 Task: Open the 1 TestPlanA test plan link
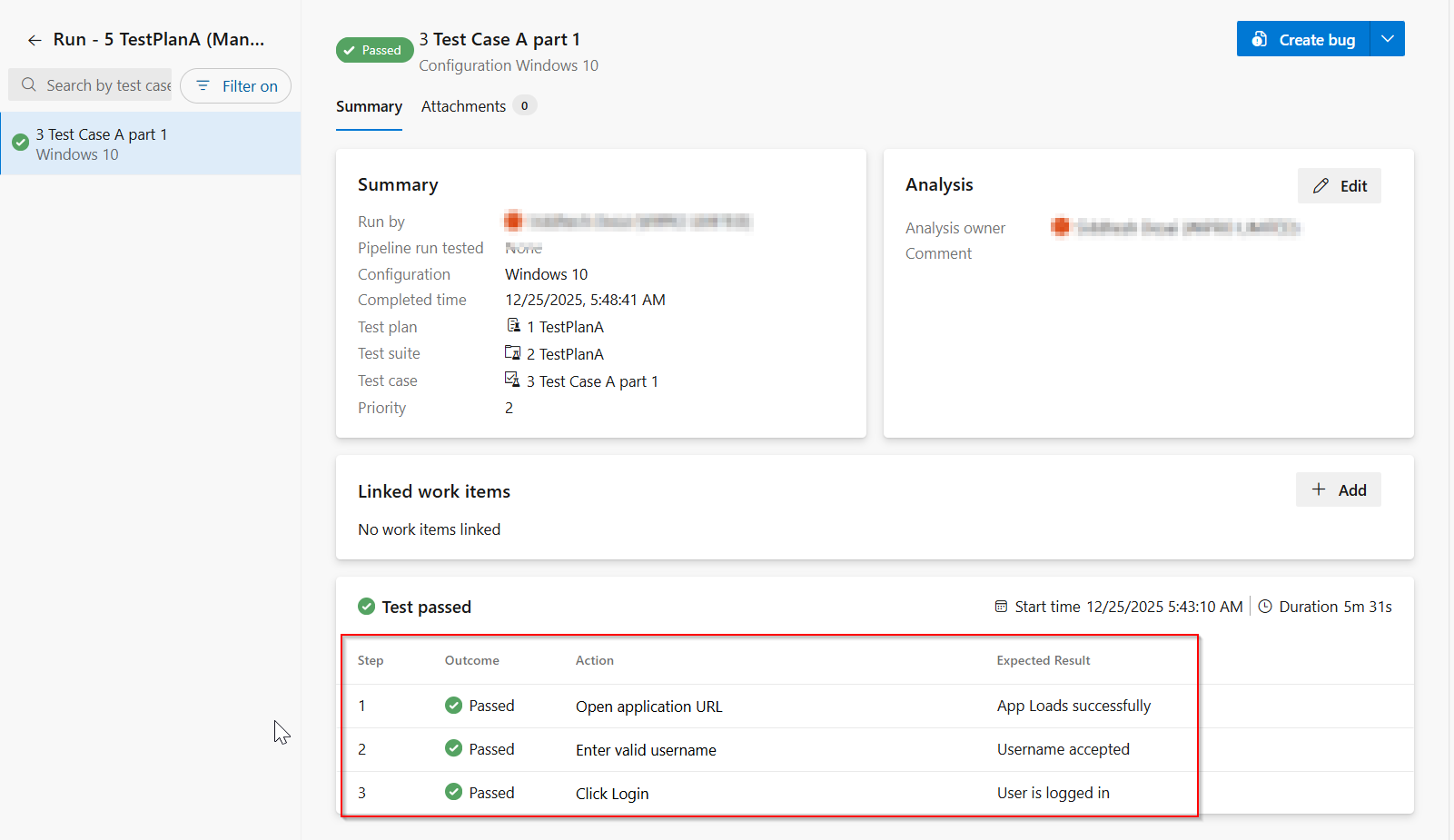(x=565, y=327)
